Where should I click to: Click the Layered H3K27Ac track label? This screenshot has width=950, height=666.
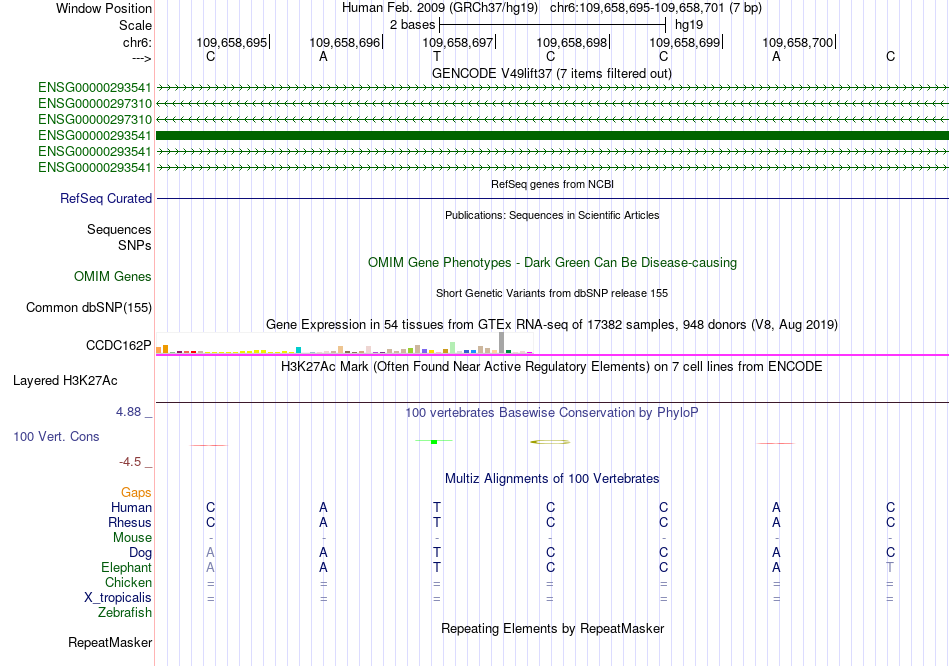pos(65,381)
